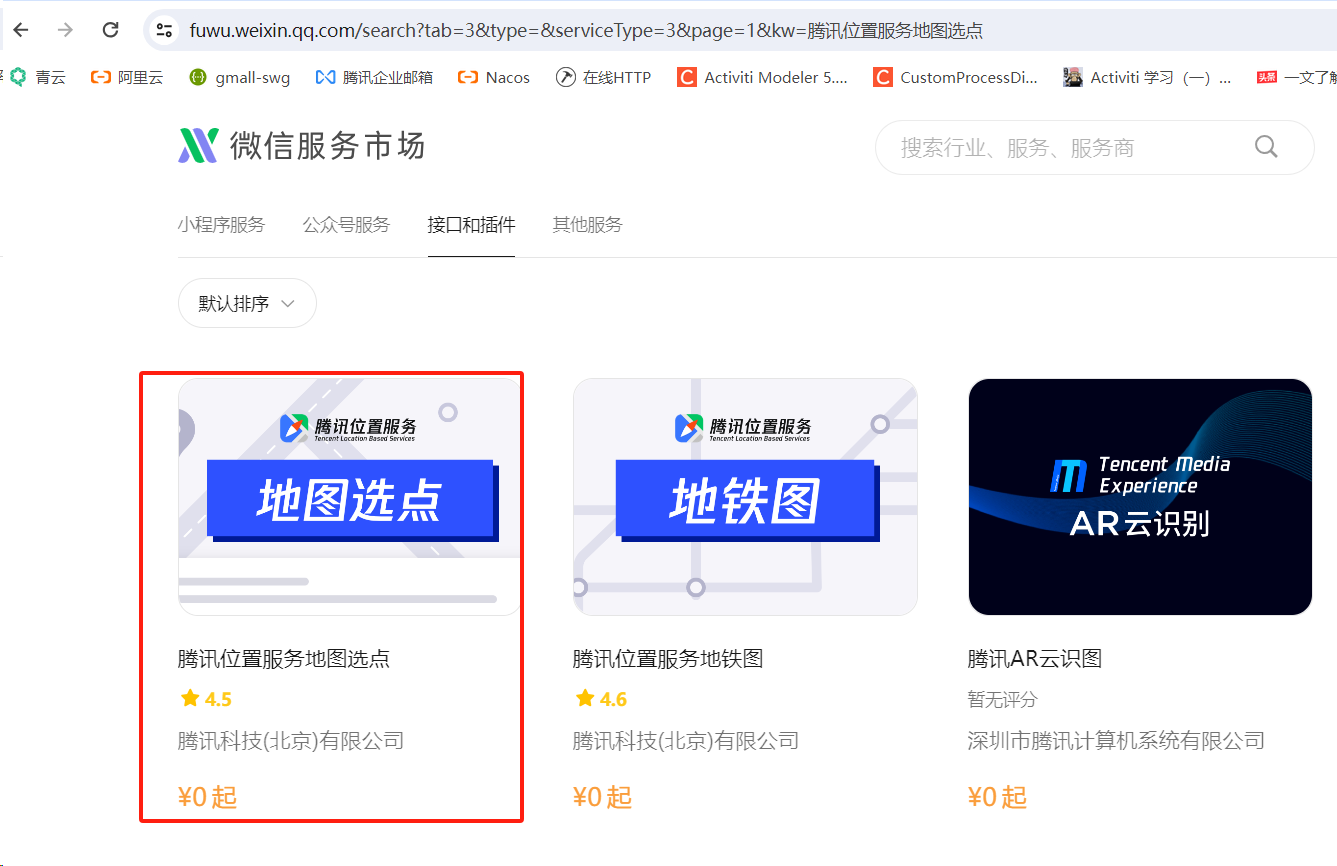This screenshot has height=866, width=1337.
Task: Open the Nacos bookmark
Action: (x=494, y=77)
